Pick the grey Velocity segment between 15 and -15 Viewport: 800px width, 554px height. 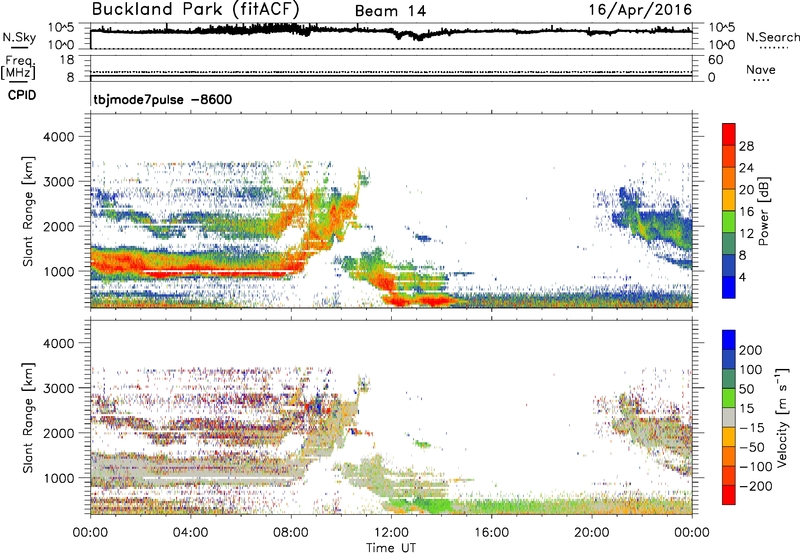(729, 418)
